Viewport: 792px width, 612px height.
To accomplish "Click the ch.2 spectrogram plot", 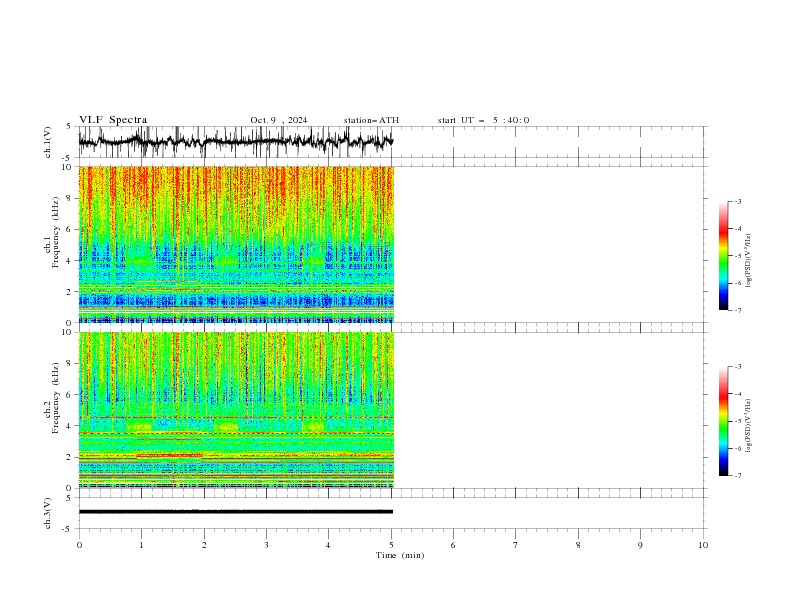I will point(236,410).
